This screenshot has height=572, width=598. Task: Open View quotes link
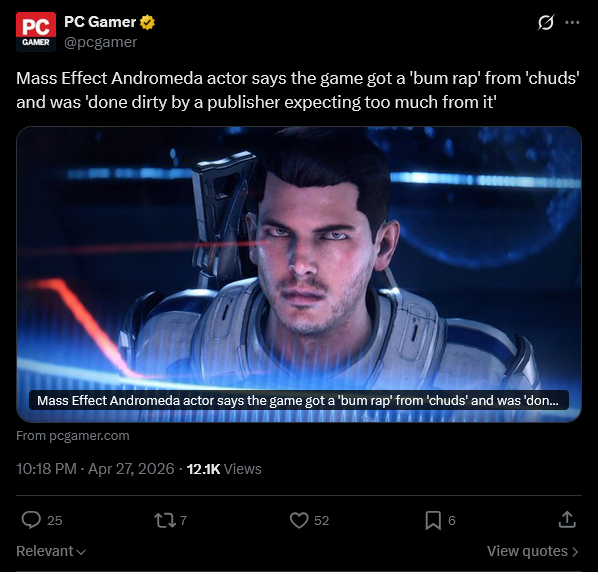click(533, 551)
